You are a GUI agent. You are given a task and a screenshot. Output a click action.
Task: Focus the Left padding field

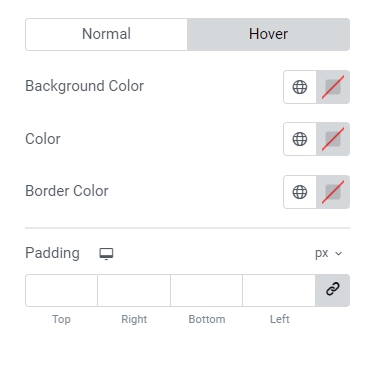pyautogui.click(x=279, y=290)
